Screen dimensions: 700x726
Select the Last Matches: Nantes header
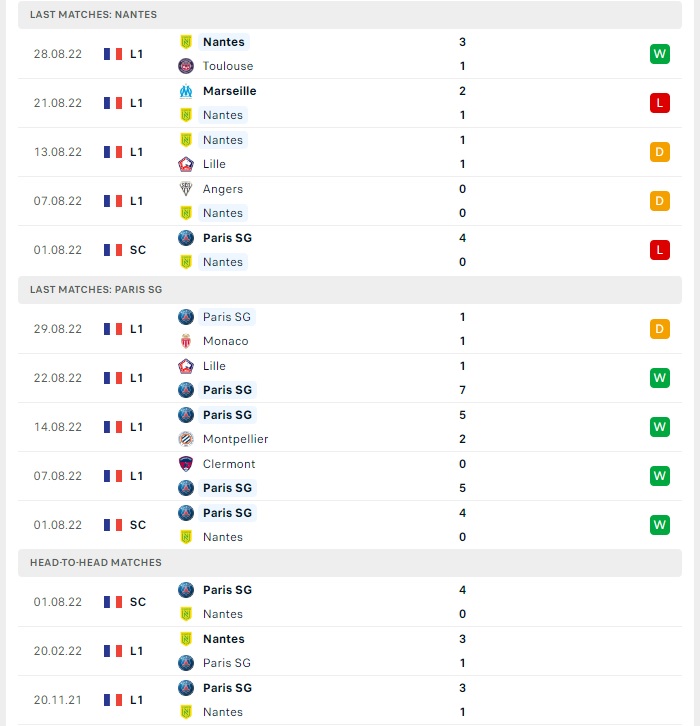pyautogui.click(x=350, y=15)
